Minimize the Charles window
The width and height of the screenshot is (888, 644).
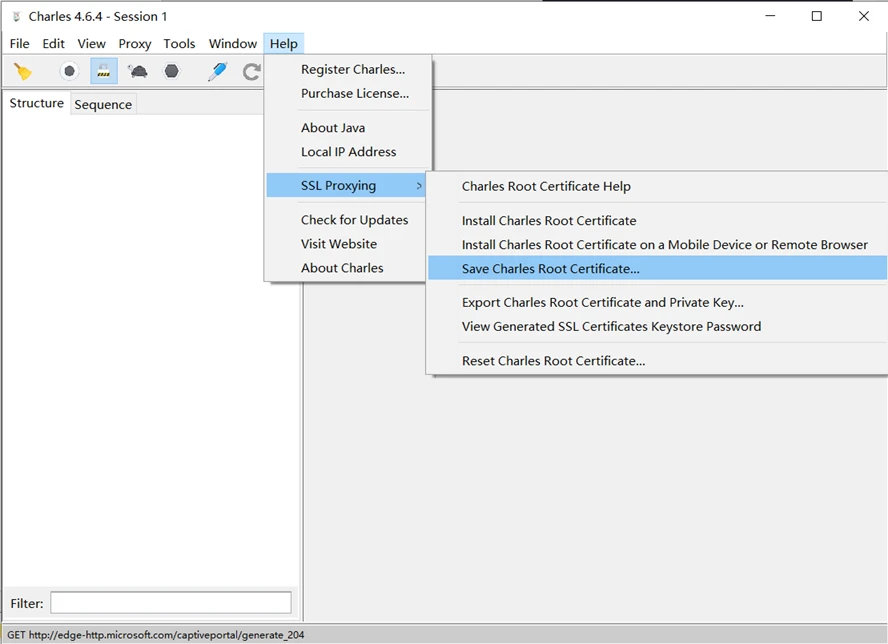click(x=770, y=16)
